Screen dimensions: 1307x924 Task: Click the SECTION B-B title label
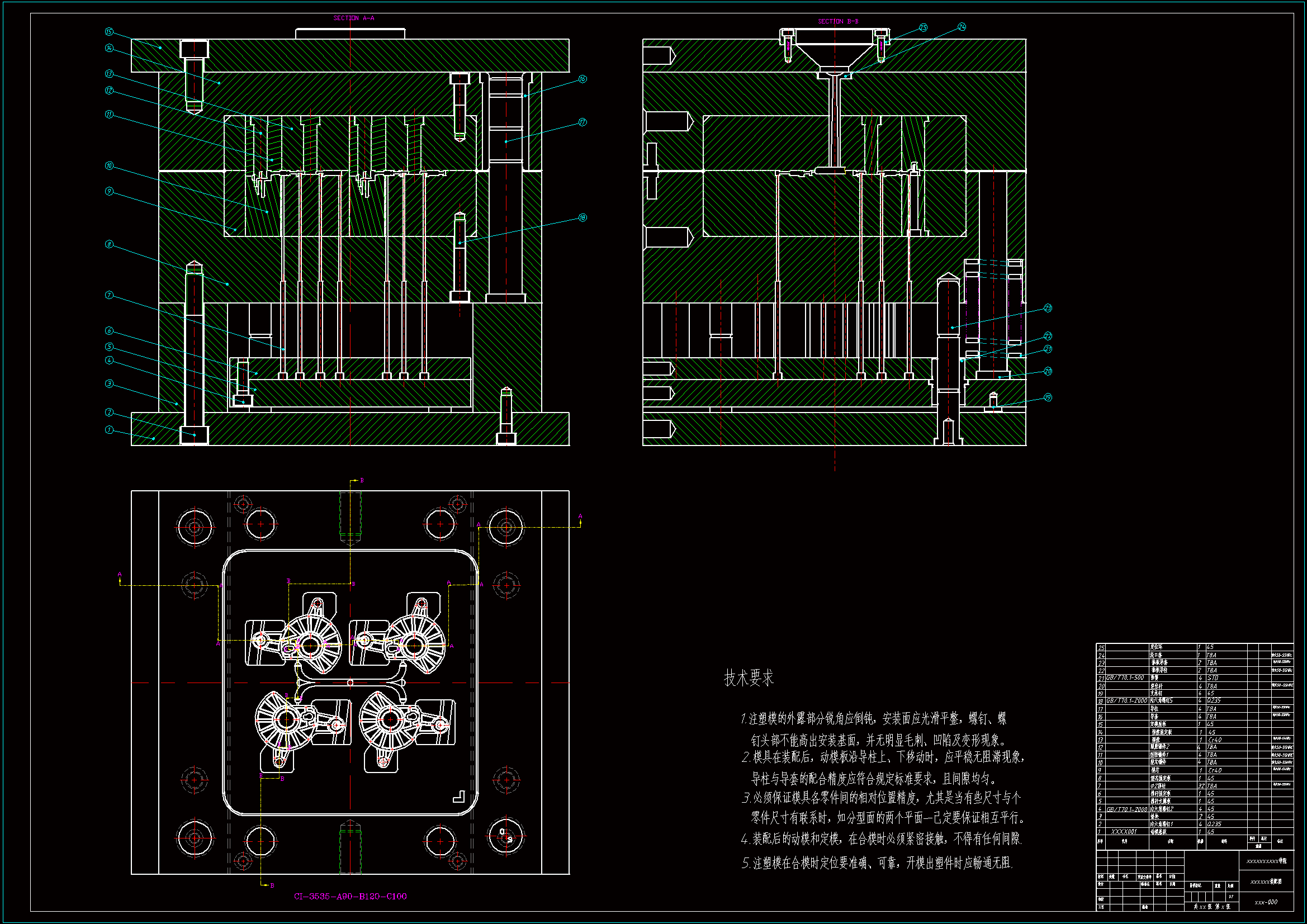tap(838, 22)
